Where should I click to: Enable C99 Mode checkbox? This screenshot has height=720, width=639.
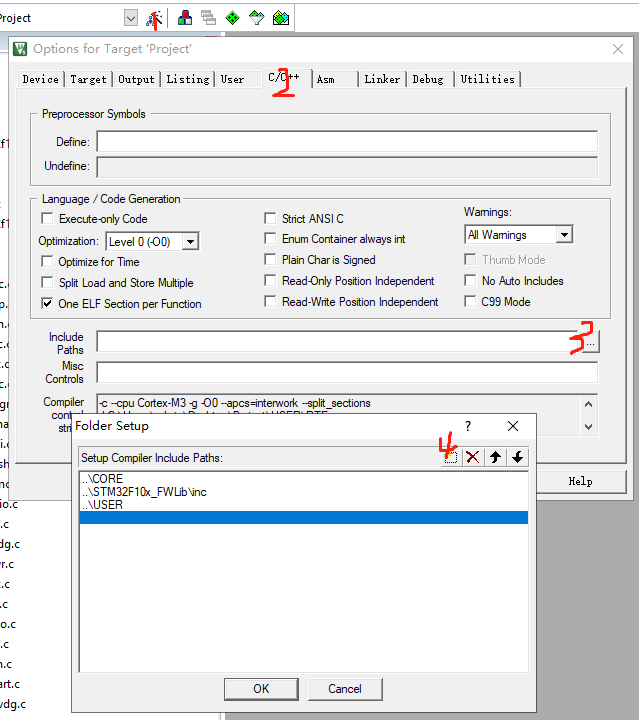[470, 301]
